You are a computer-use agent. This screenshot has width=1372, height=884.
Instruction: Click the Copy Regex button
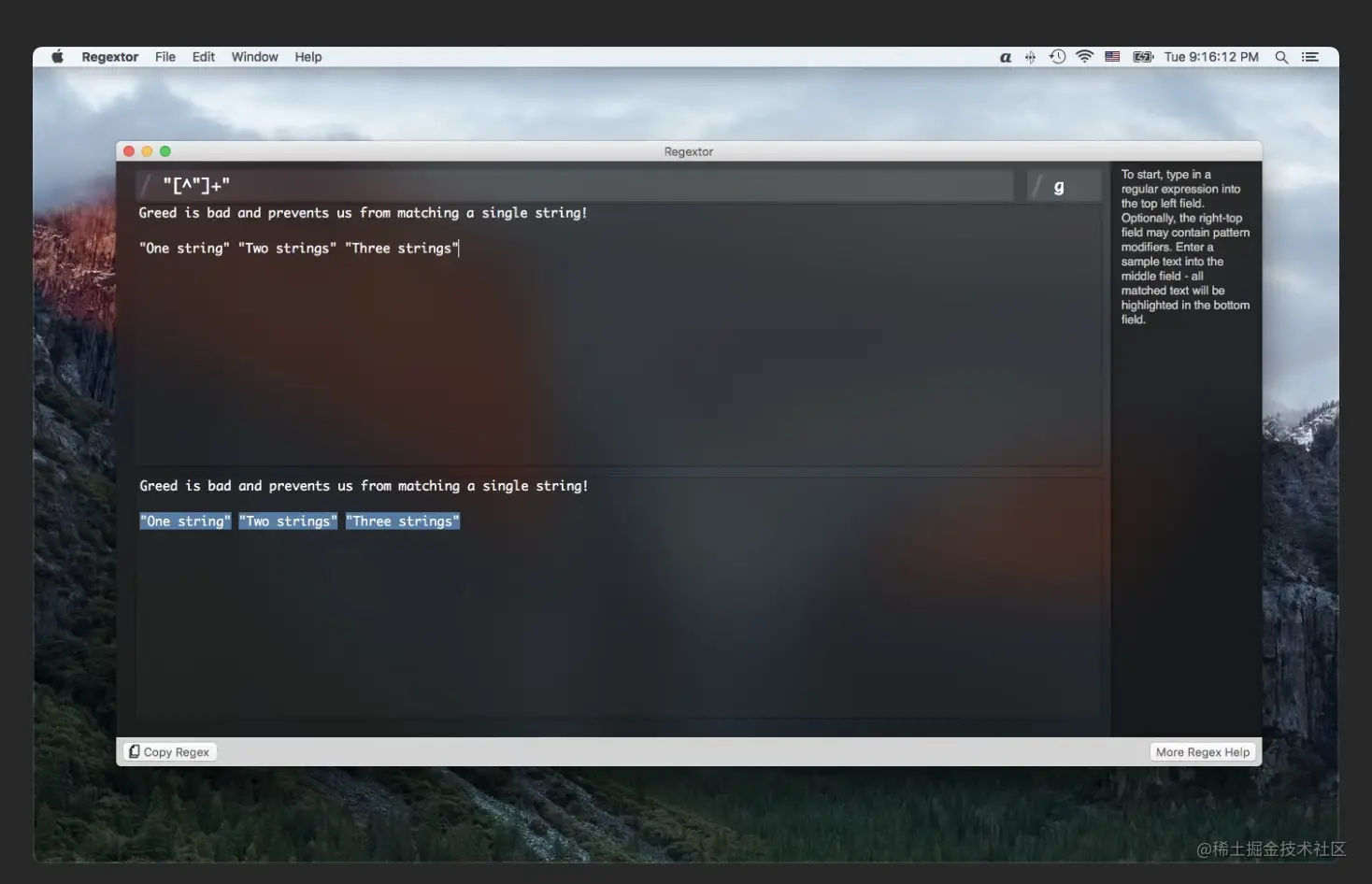169,752
